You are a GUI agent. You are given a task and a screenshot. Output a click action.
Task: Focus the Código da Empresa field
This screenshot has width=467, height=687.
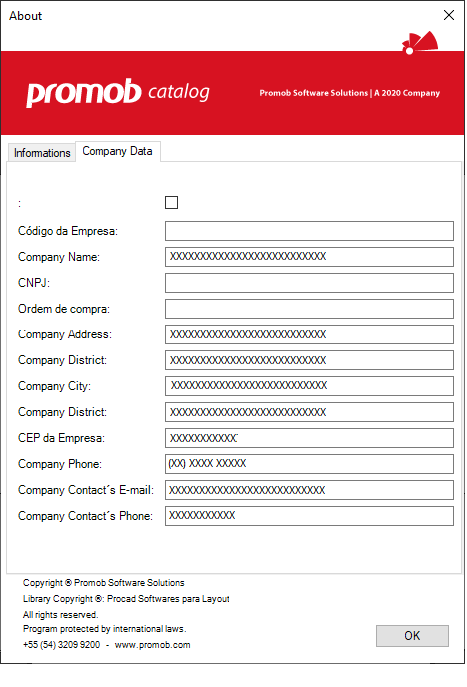click(x=309, y=231)
